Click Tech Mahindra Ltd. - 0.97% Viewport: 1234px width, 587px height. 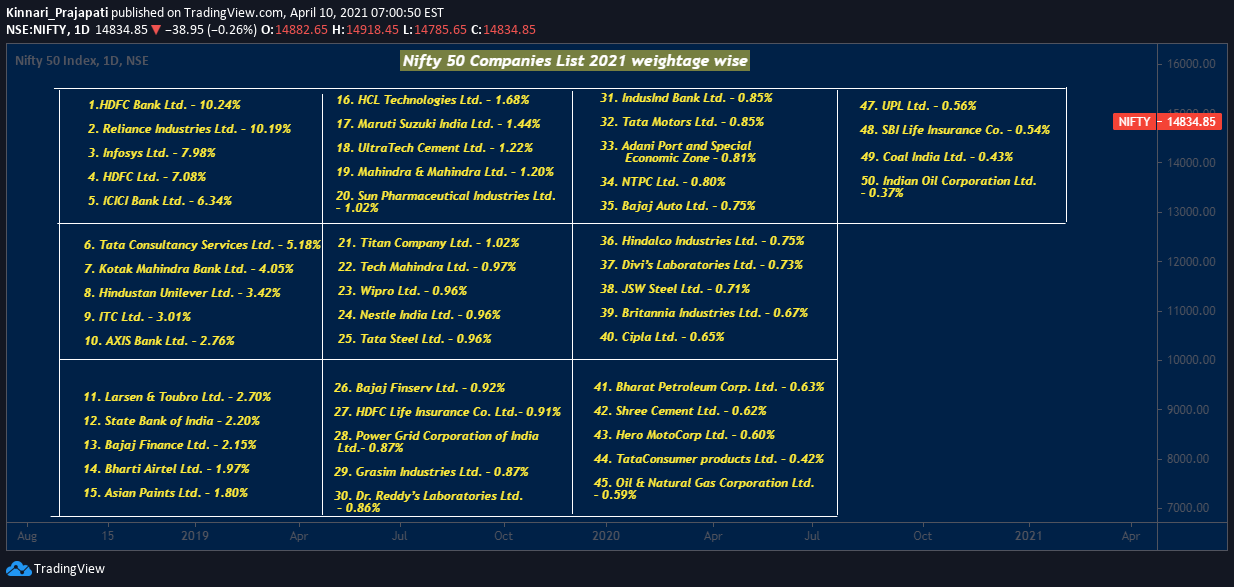[x=427, y=267]
